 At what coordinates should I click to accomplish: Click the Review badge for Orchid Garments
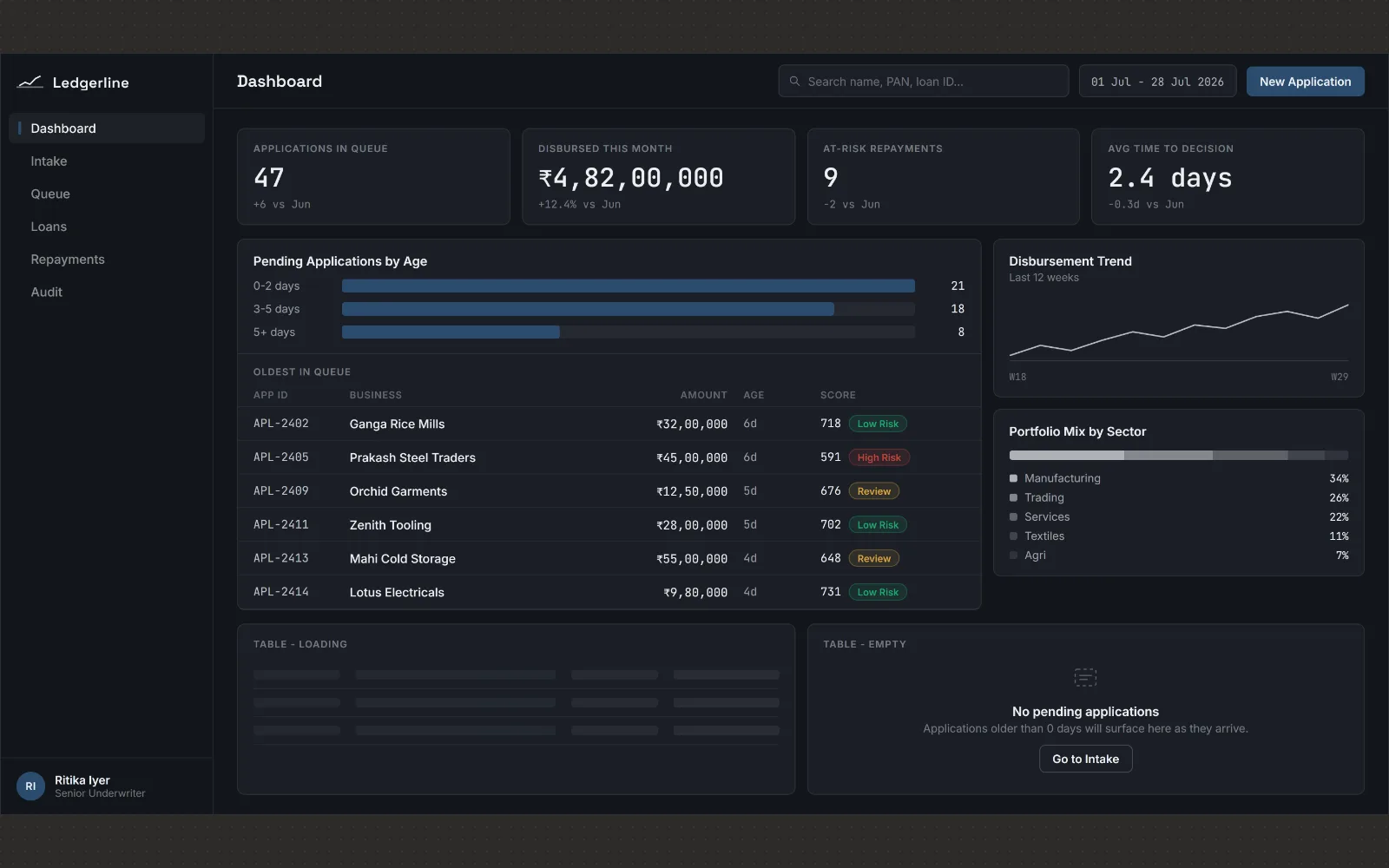click(873, 491)
